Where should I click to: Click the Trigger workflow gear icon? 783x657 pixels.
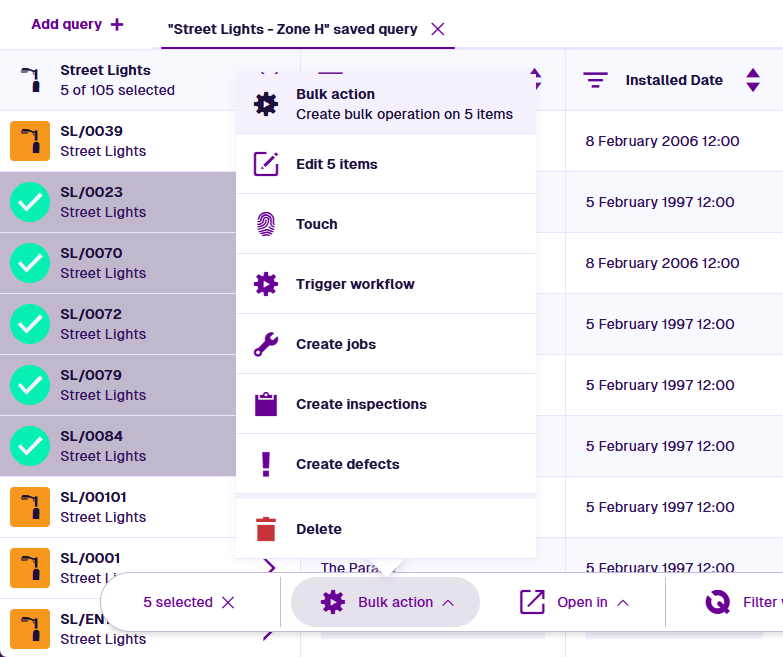[x=266, y=284]
